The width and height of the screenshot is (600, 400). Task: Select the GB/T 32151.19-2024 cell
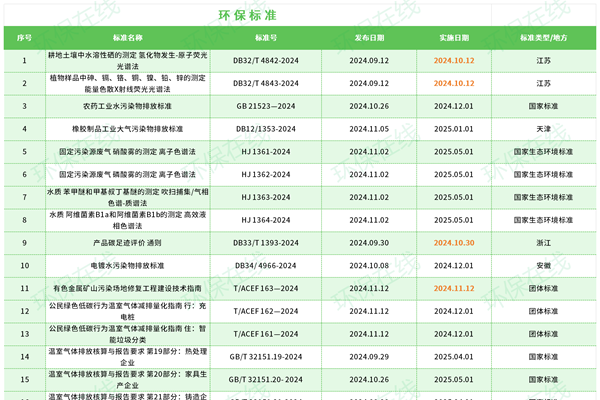pyautogui.click(x=264, y=356)
